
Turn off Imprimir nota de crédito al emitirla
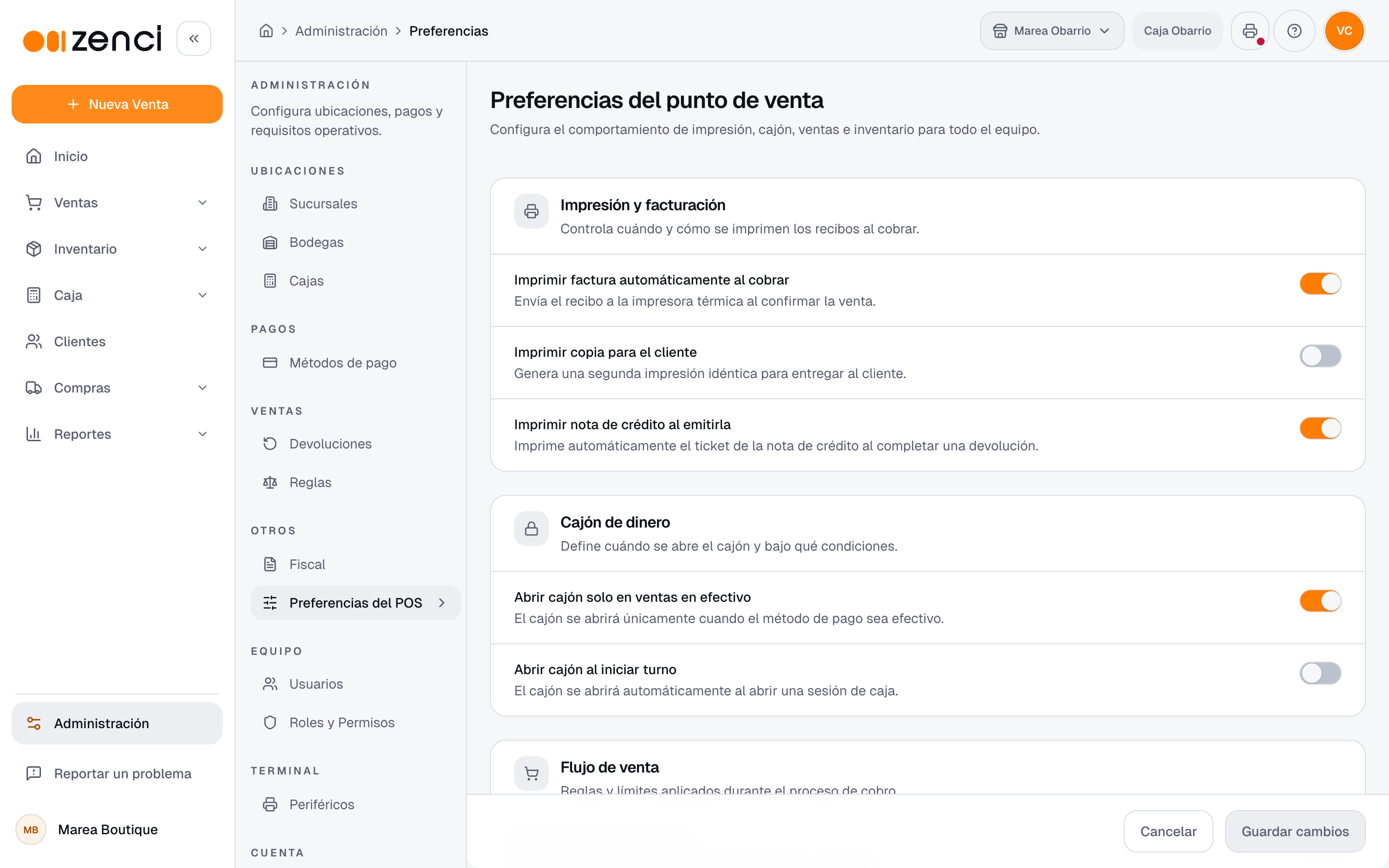1320,428
